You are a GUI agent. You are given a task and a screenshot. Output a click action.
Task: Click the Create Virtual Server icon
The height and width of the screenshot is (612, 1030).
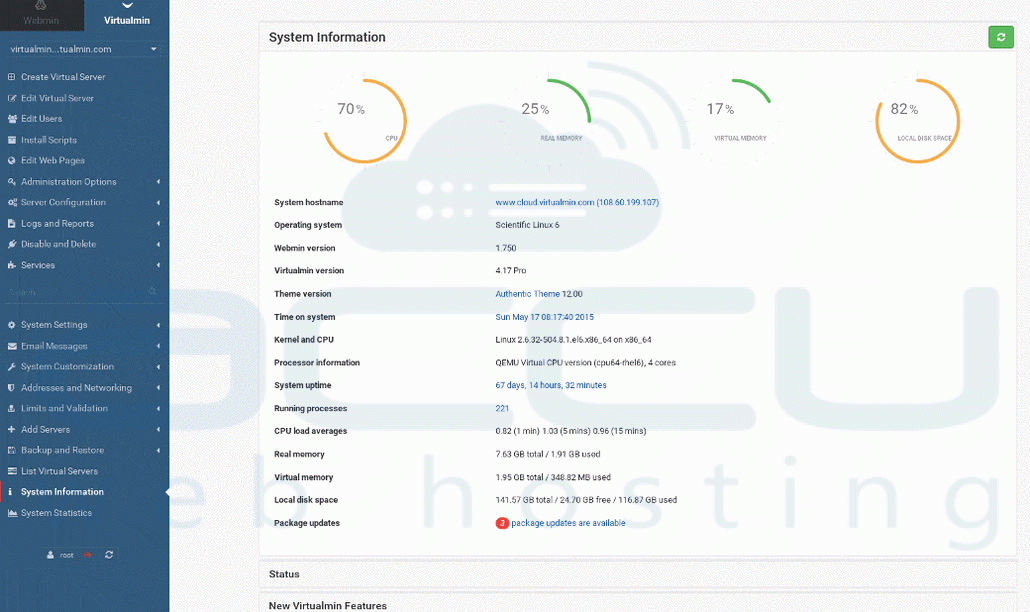point(11,77)
